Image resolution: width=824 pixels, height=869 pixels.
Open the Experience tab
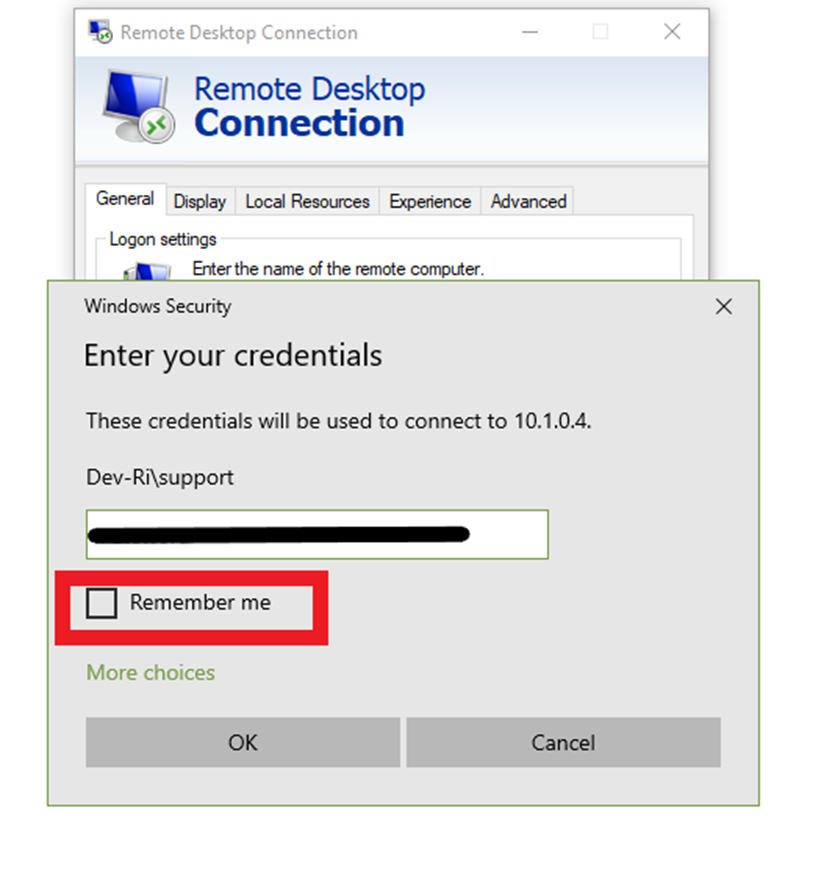[x=429, y=201]
